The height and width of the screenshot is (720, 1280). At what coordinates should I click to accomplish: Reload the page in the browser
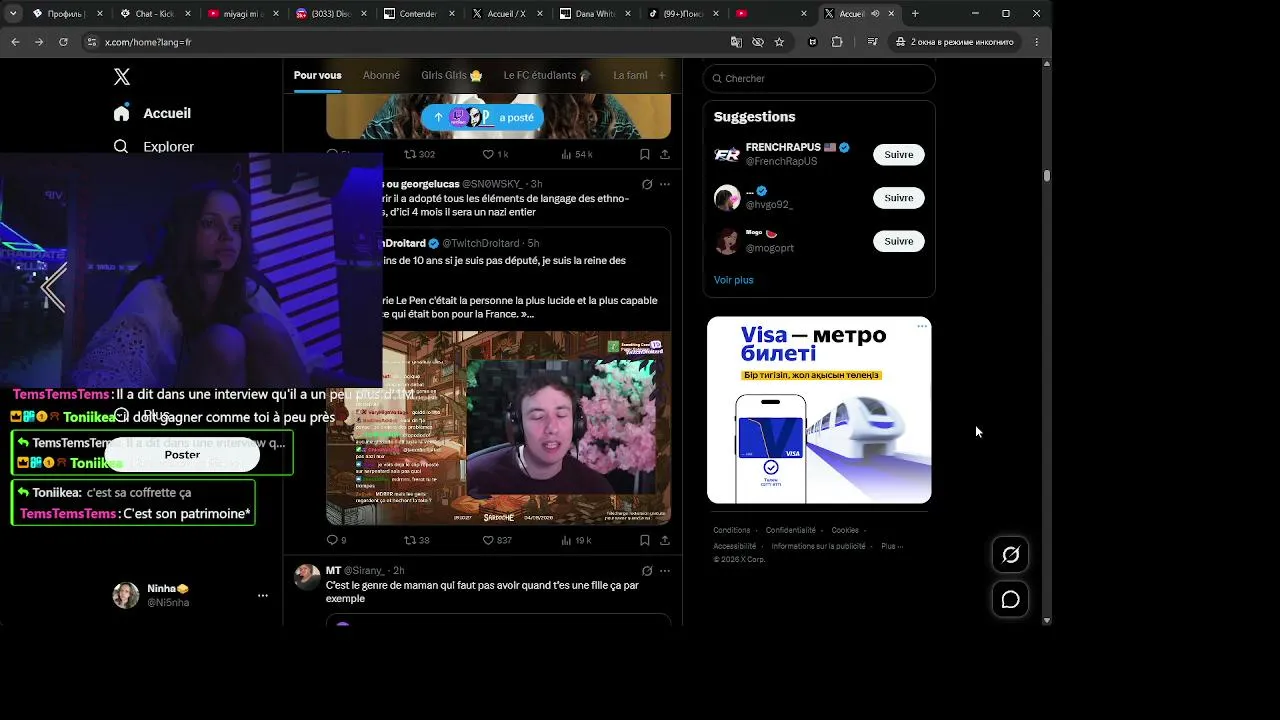(63, 42)
